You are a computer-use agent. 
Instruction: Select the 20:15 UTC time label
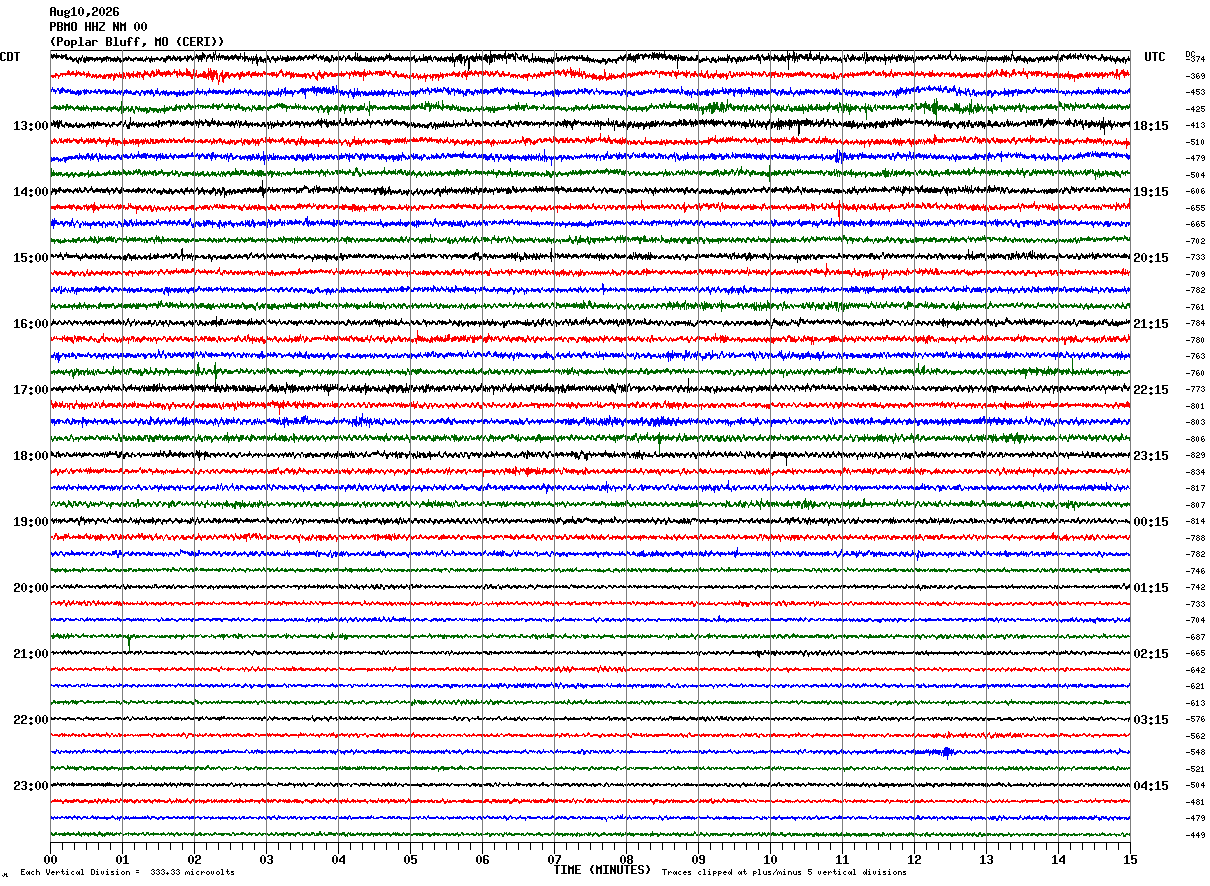coord(1150,258)
